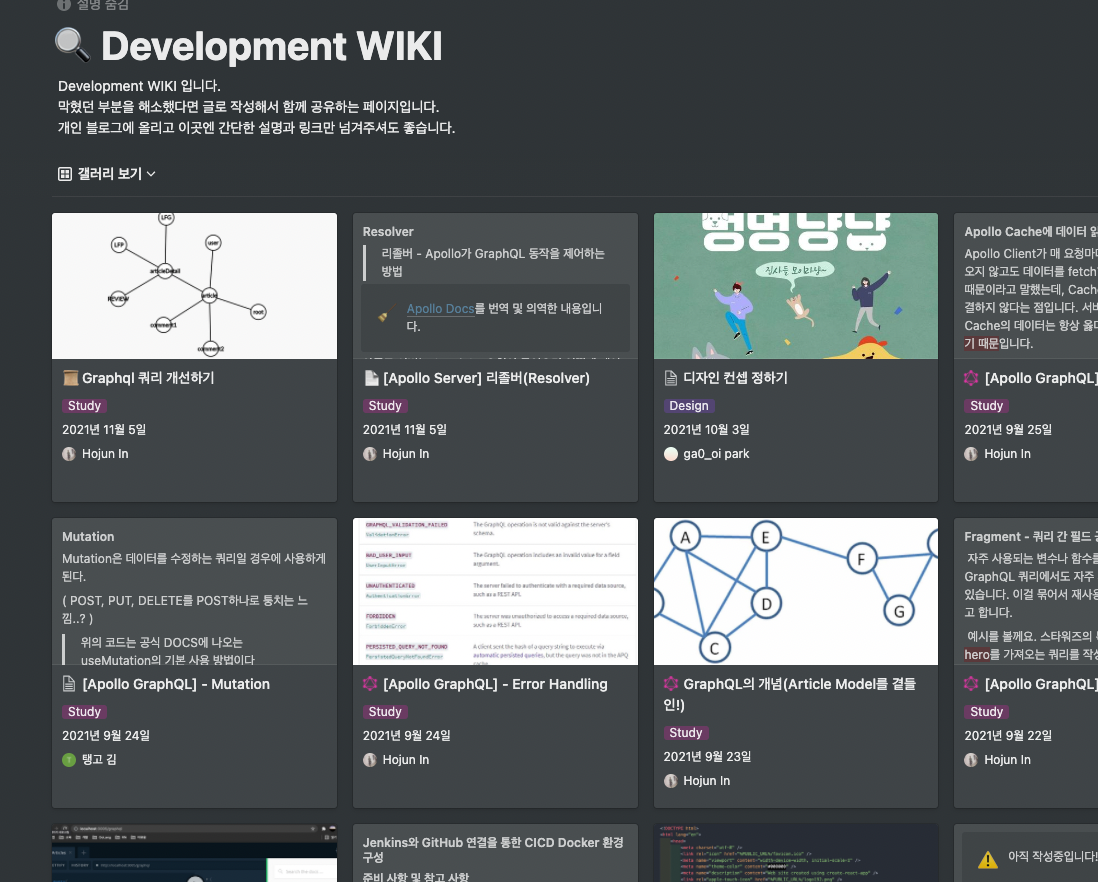Open the node graph diagram thumbnail
The height and width of the screenshot is (882, 1098).
tap(194, 286)
